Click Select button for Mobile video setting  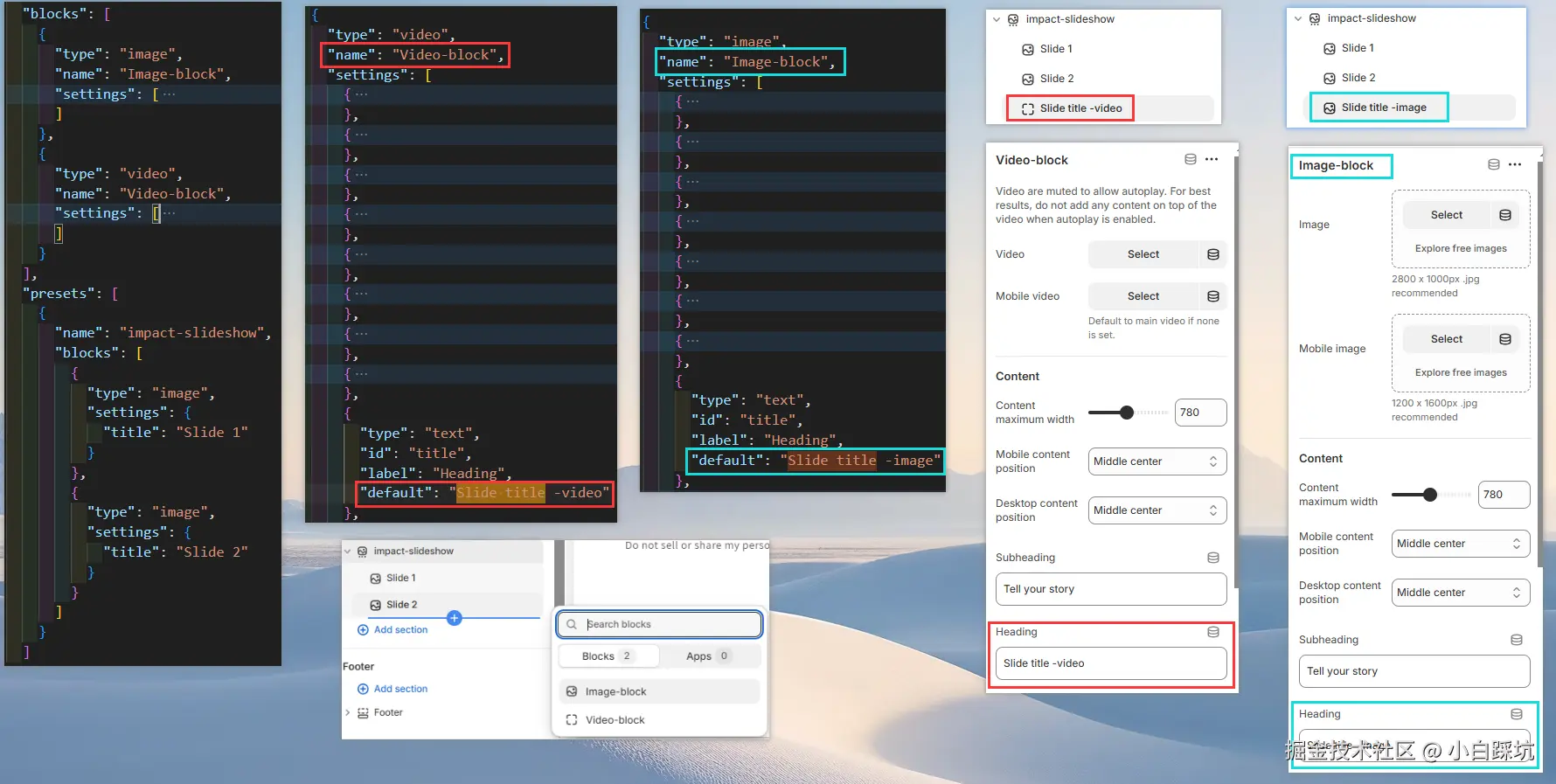(x=1143, y=296)
